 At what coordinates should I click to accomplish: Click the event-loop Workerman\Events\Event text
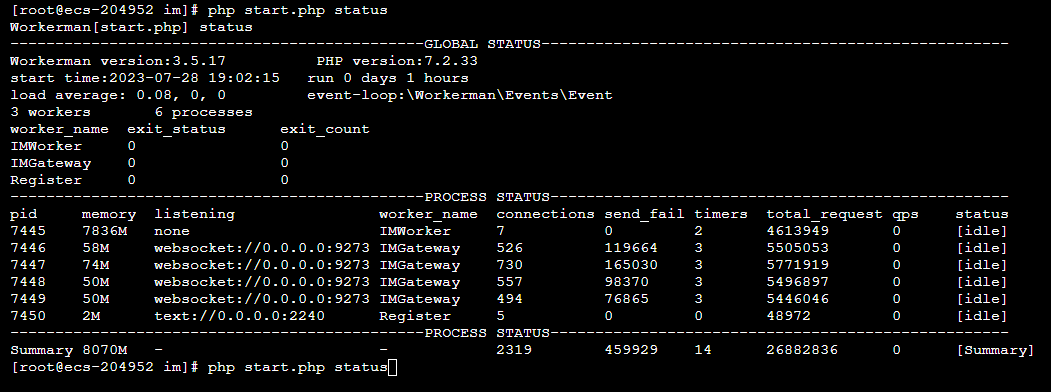click(460, 95)
